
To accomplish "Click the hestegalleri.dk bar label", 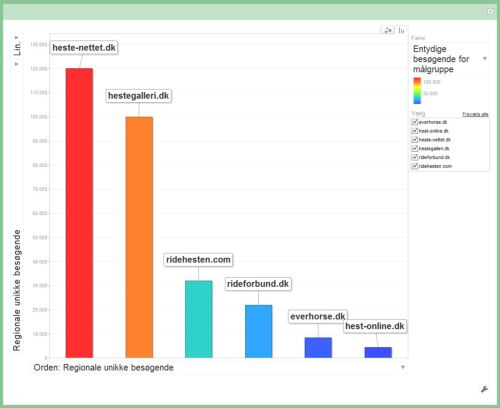I will [x=139, y=96].
